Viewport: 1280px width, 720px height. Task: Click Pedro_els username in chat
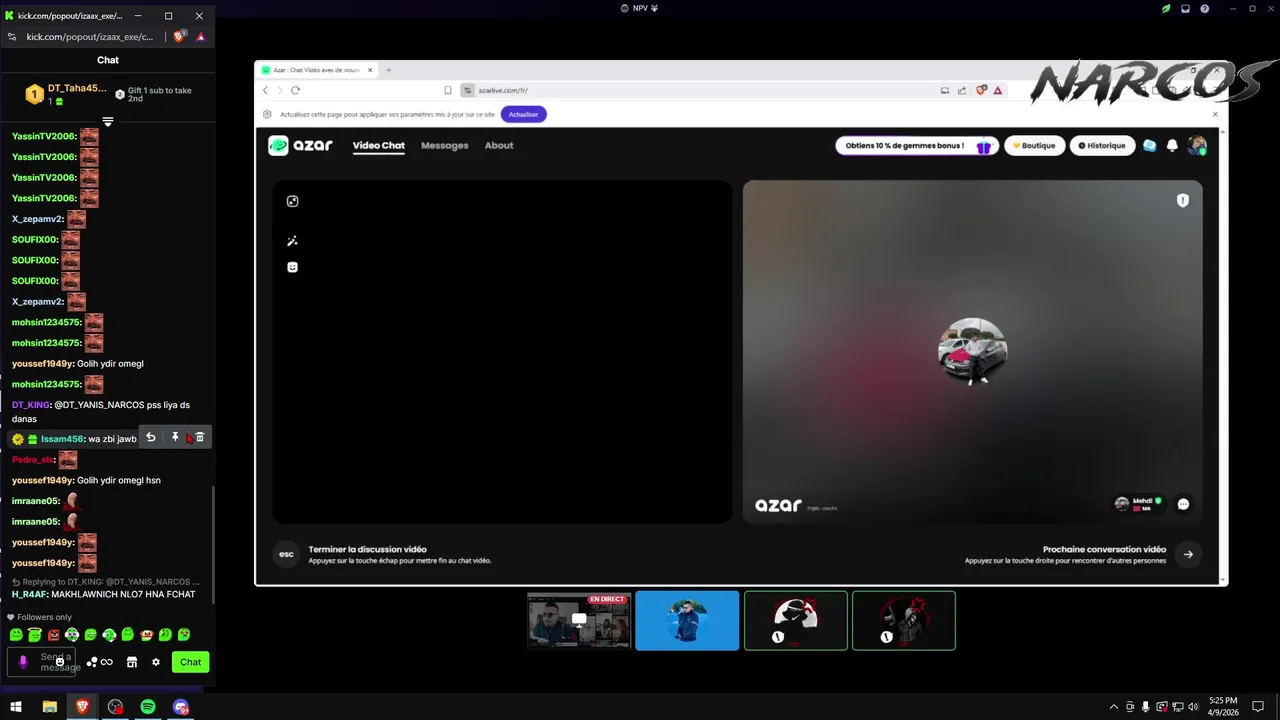click(33, 459)
